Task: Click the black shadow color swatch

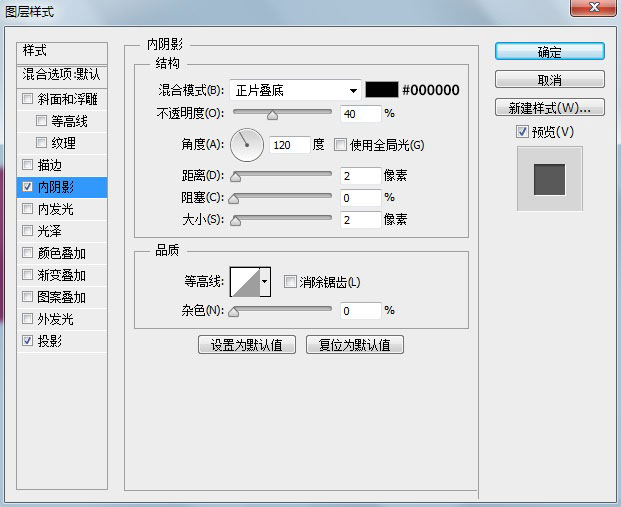Action: pos(381,90)
